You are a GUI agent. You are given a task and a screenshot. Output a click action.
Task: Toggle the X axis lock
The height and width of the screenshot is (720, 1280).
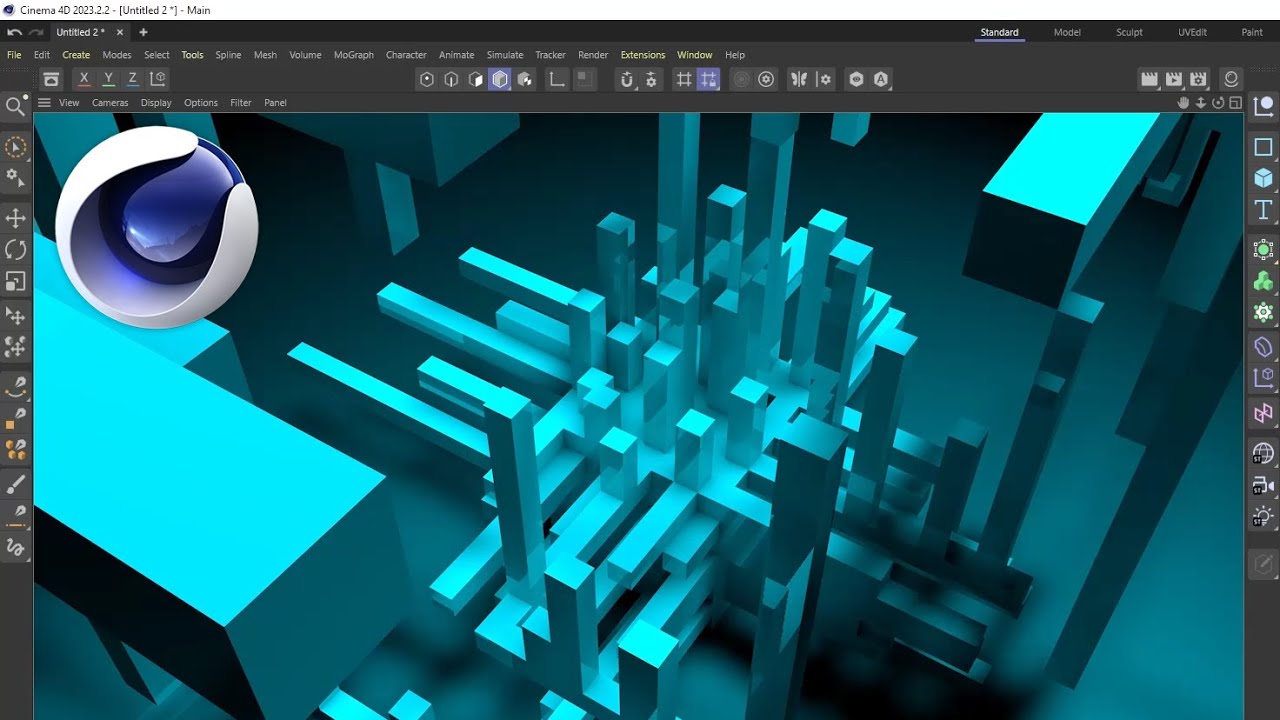pos(84,79)
